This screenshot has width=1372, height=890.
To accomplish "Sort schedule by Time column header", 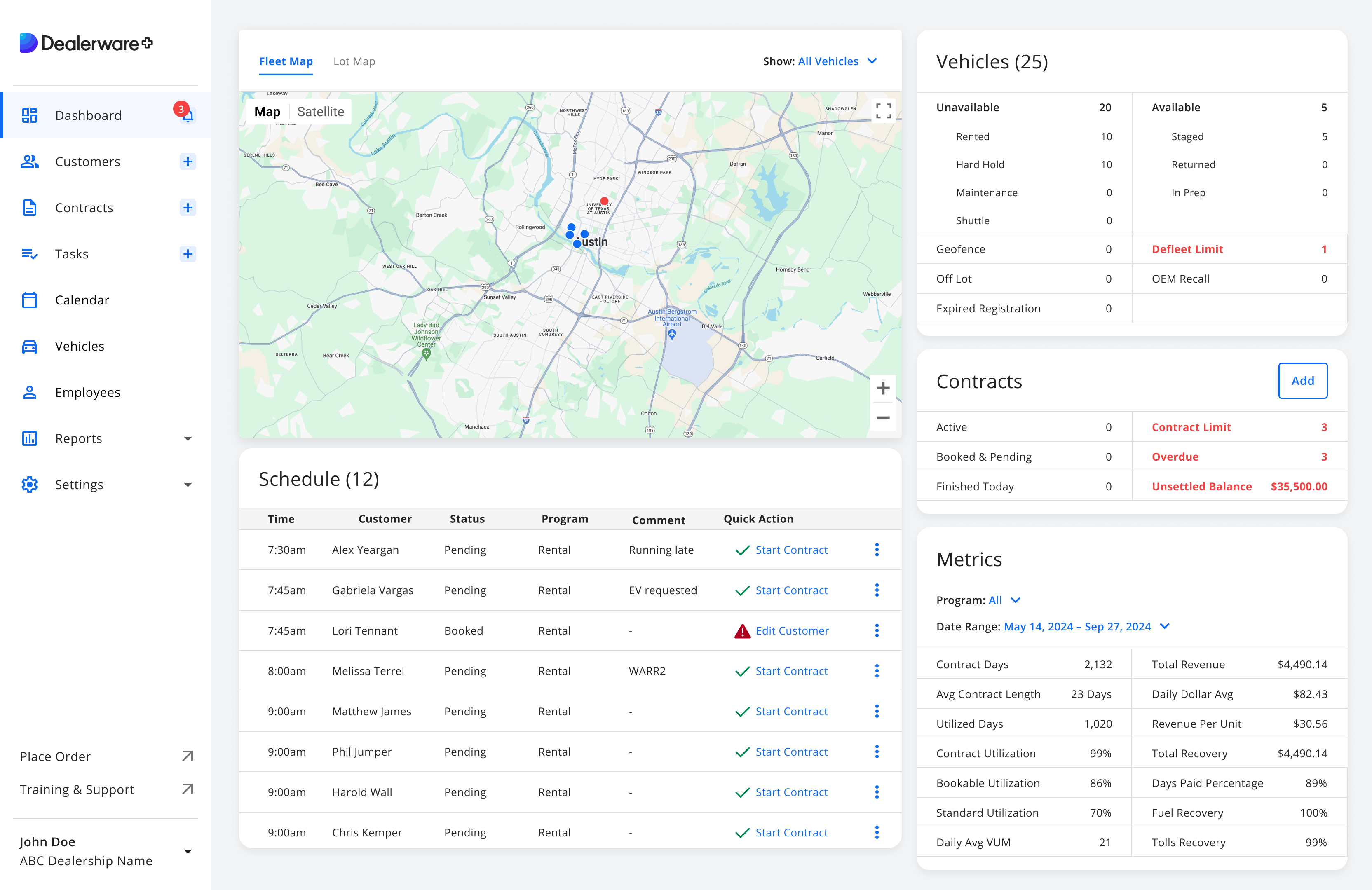I will (x=281, y=519).
